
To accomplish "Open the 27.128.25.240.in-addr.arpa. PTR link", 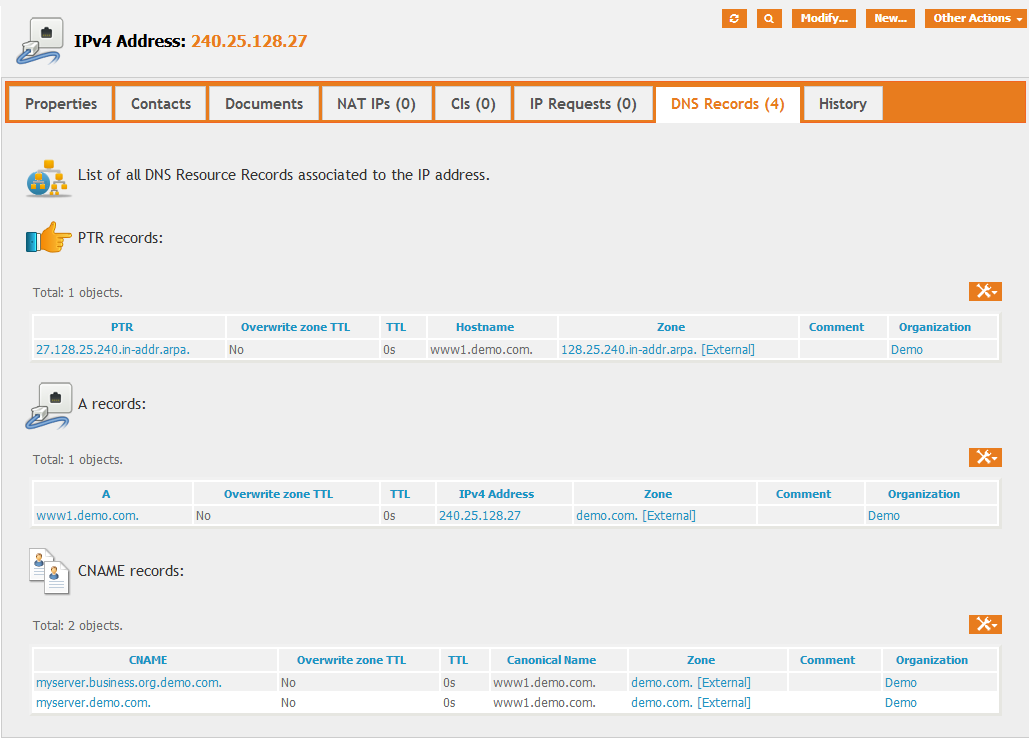I will click(x=113, y=350).
